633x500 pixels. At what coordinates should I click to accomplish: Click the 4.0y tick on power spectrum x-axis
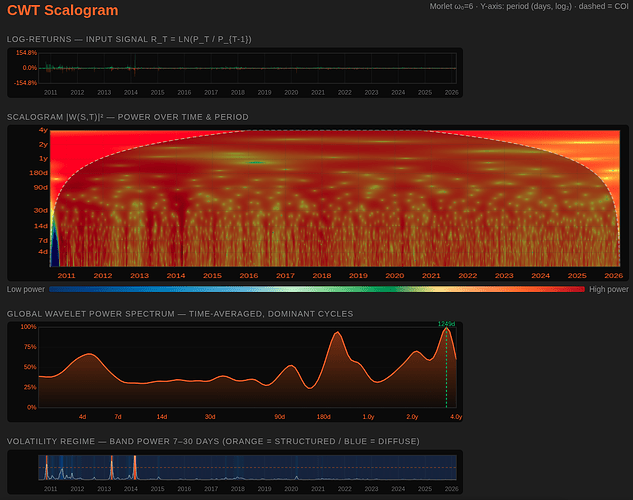(x=456, y=417)
